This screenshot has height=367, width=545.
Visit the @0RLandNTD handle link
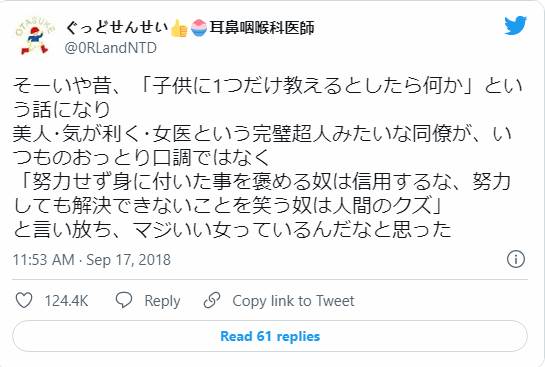pos(111,48)
